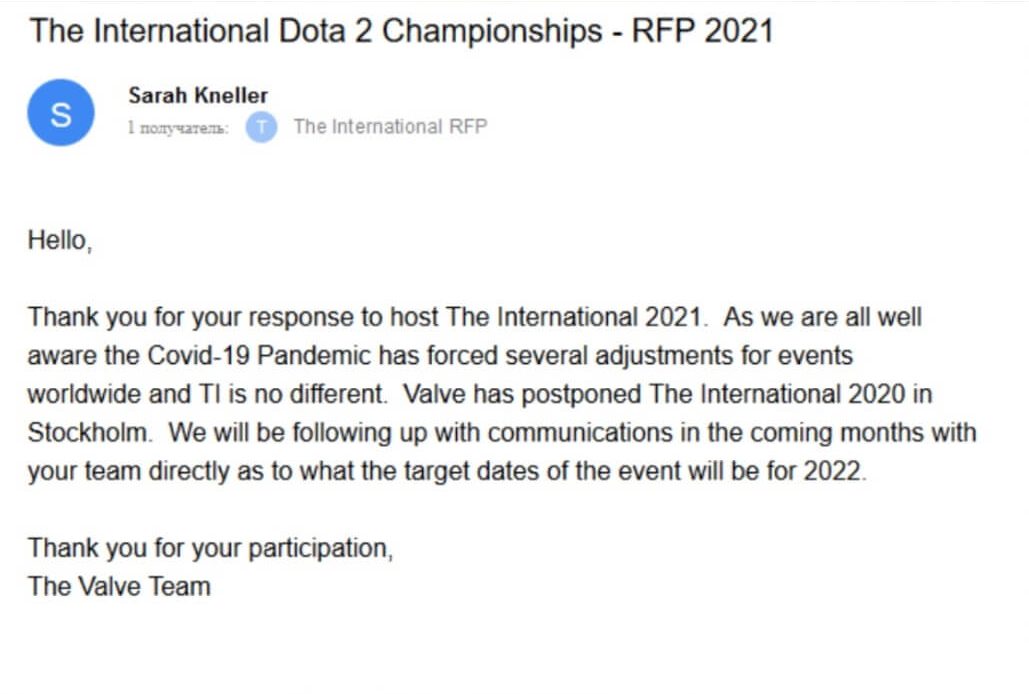Click the "Hello," greeting line
This screenshot has width=1029, height=694.
click(60, 241)
